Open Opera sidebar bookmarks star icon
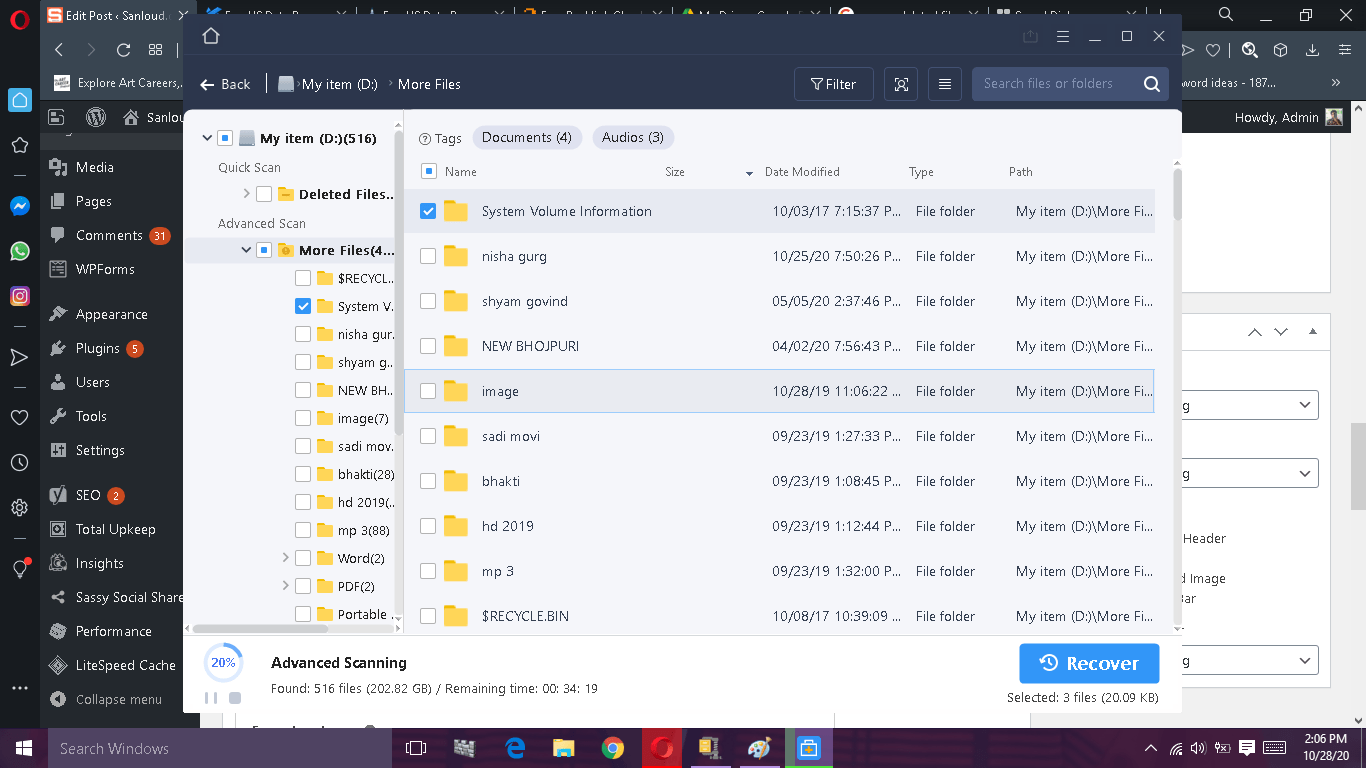This screenshot has width=1366, height=768. coord(19,145)
